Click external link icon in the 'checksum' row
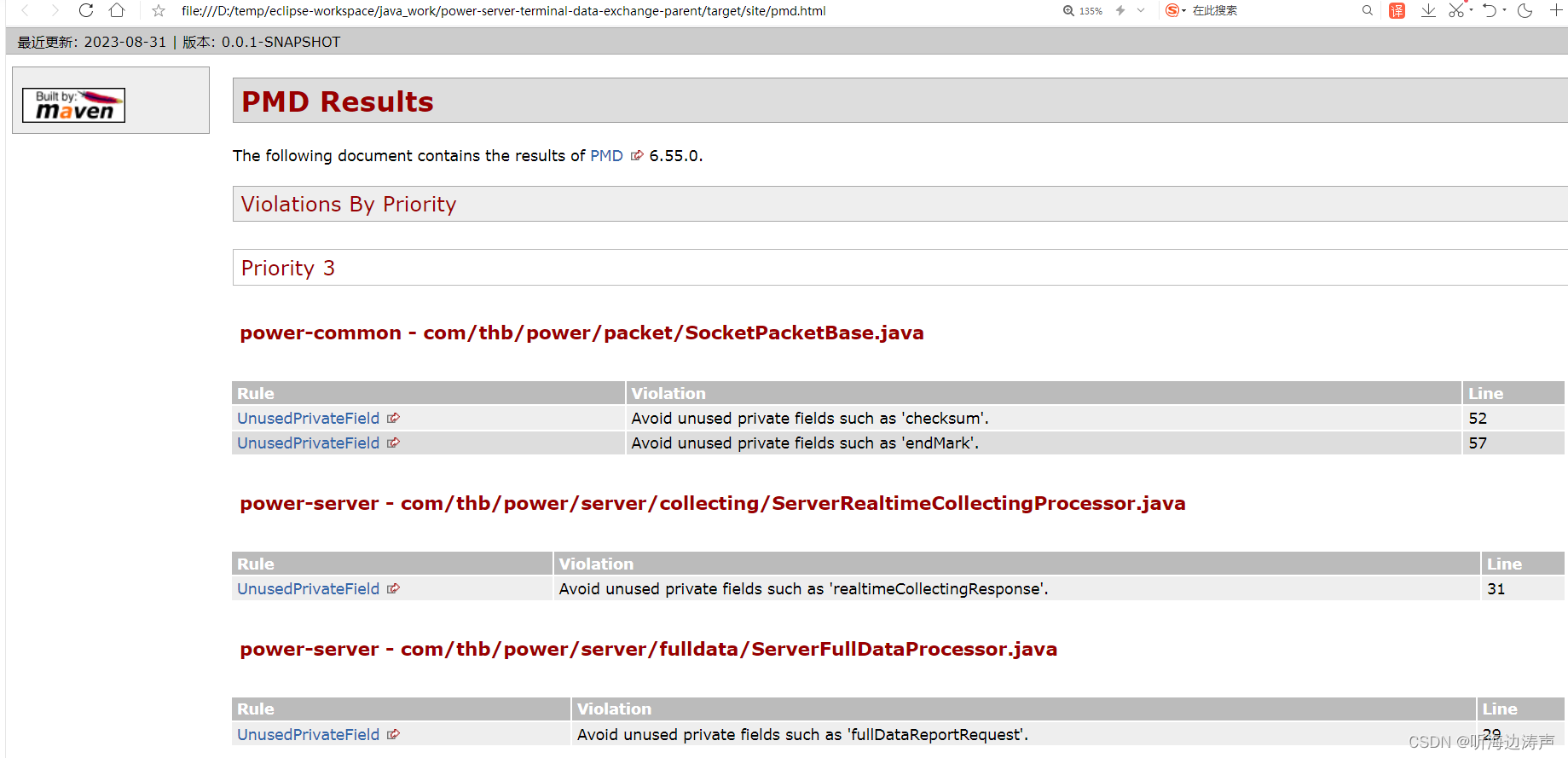Screen dimensions: 1568x758 pos(393,418)
